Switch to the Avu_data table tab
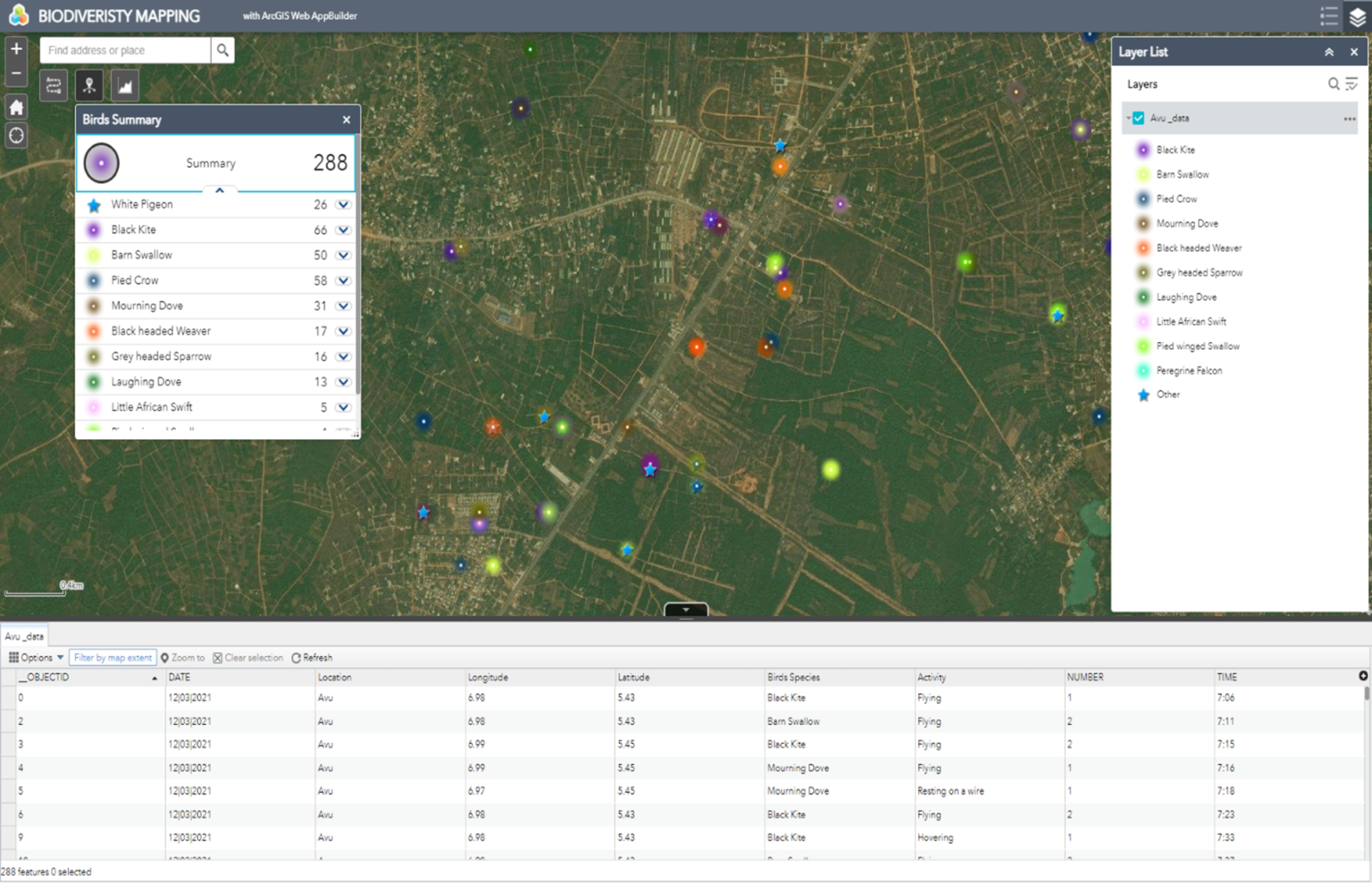Viewport: 1372px width, 883px height. [x=24, y=636]
